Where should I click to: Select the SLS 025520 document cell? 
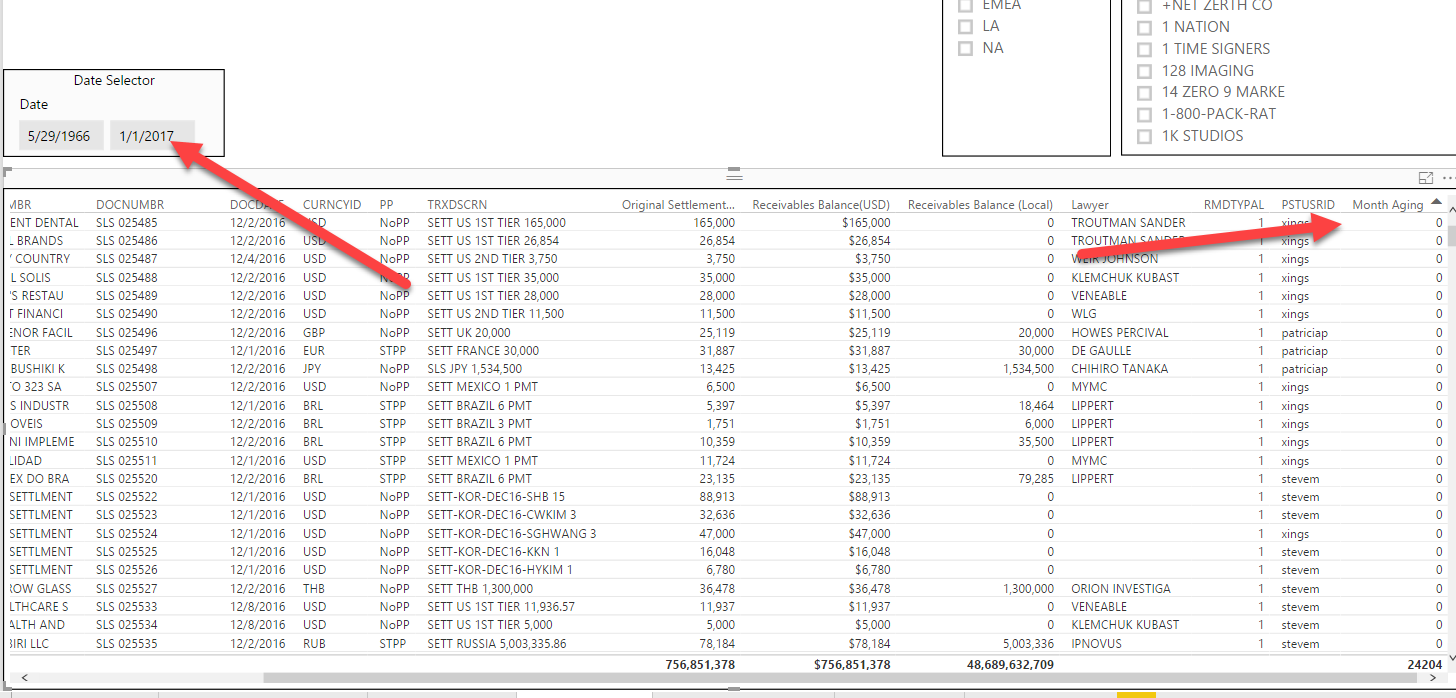tap(127, 479)
